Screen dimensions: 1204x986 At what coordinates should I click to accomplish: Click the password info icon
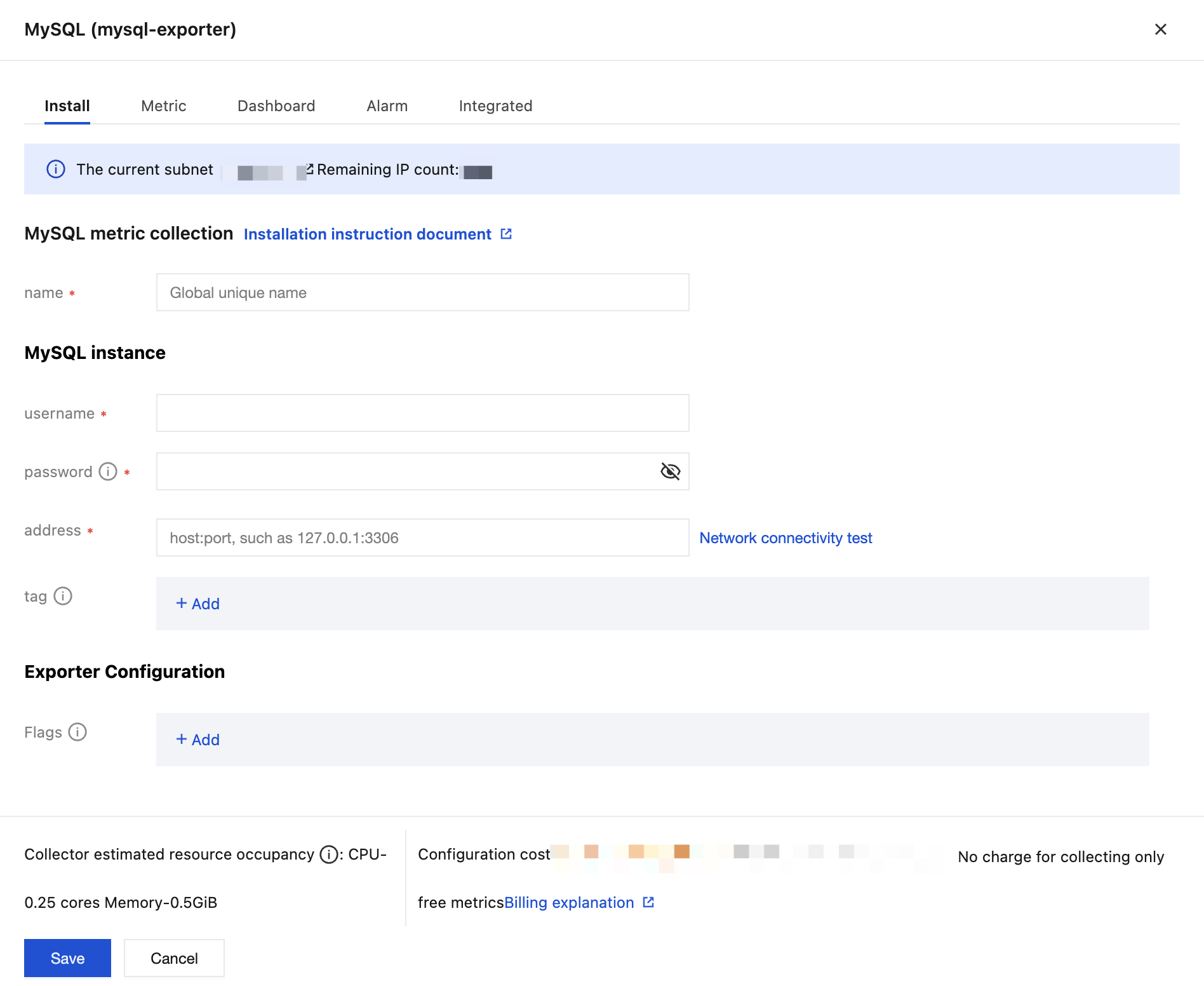coord(108,471)
